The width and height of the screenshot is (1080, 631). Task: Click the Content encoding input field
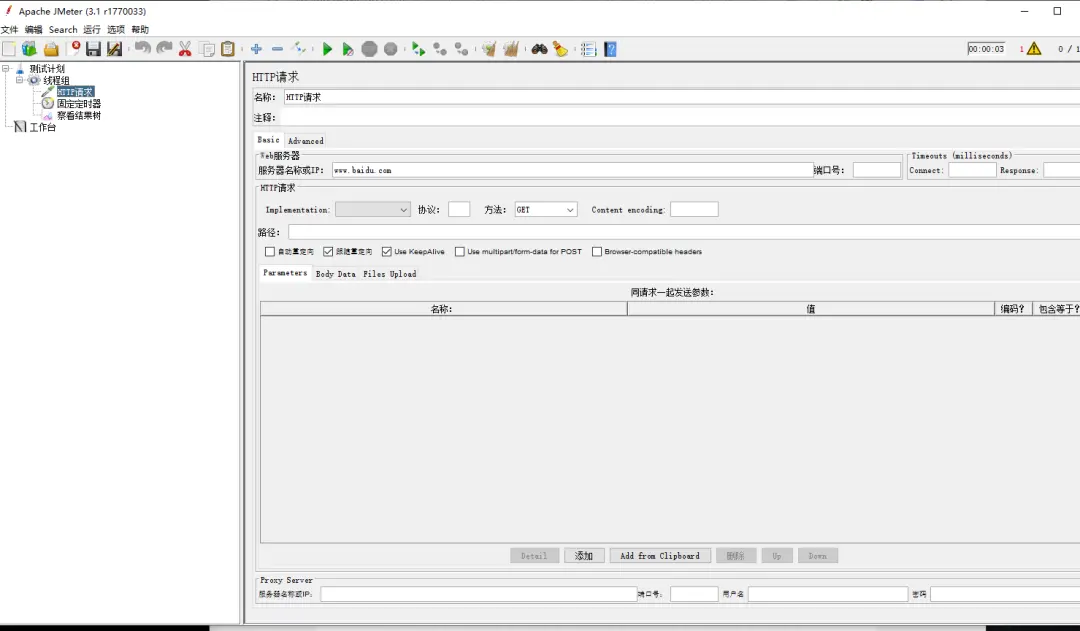(694, 209)
